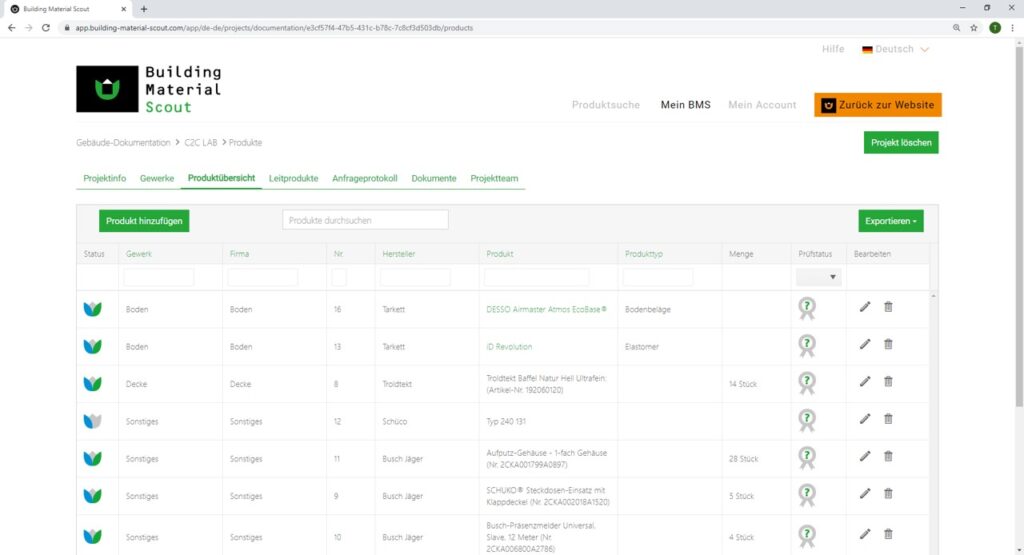
Task: Click grey status leaf icon of Schüco row
Action: 93,421
